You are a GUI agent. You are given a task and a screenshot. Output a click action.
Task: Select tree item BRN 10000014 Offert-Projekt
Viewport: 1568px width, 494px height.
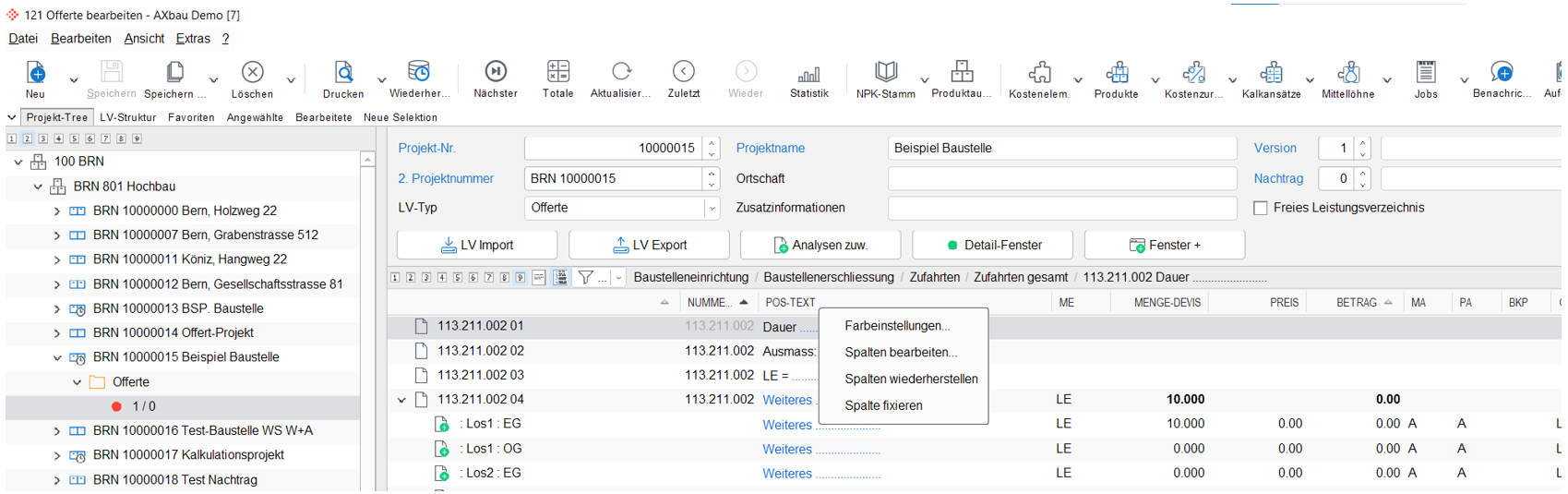click(x=174, y=332)
